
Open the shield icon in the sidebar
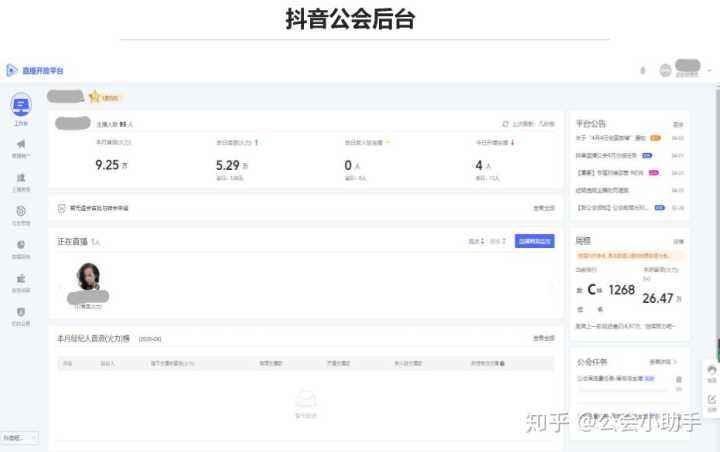pyautogui.click(x=21, y=312)
